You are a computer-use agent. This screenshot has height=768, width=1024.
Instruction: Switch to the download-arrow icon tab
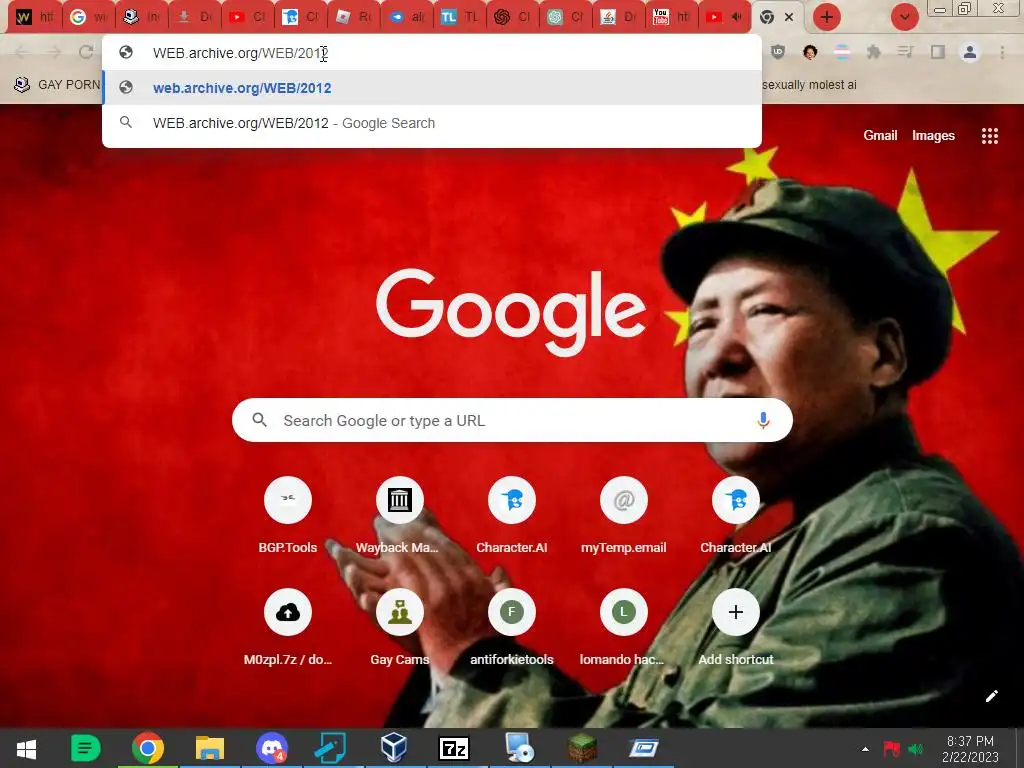click(195, 18)
